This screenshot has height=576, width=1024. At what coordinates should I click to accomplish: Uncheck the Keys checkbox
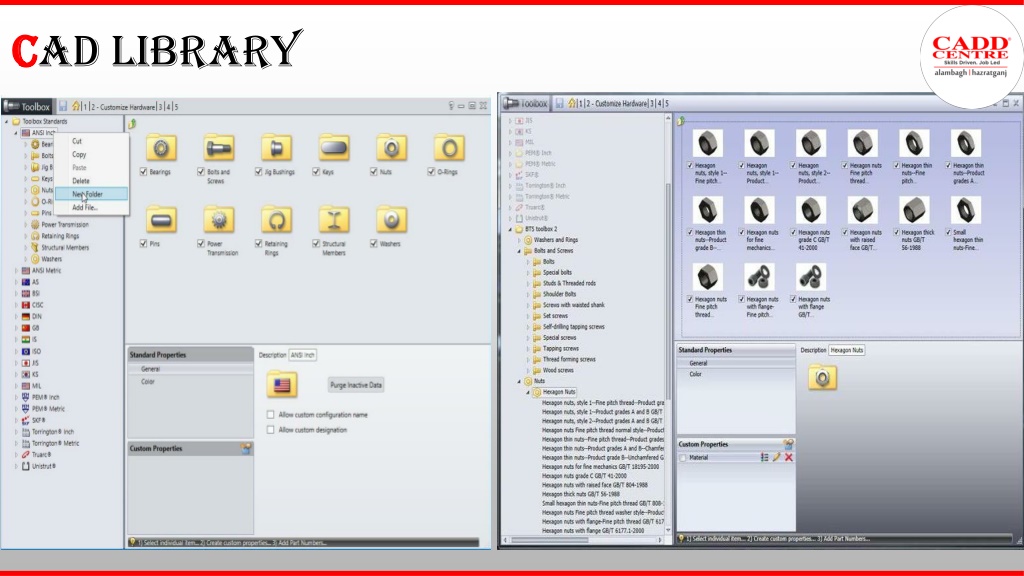tap(315, 172)
